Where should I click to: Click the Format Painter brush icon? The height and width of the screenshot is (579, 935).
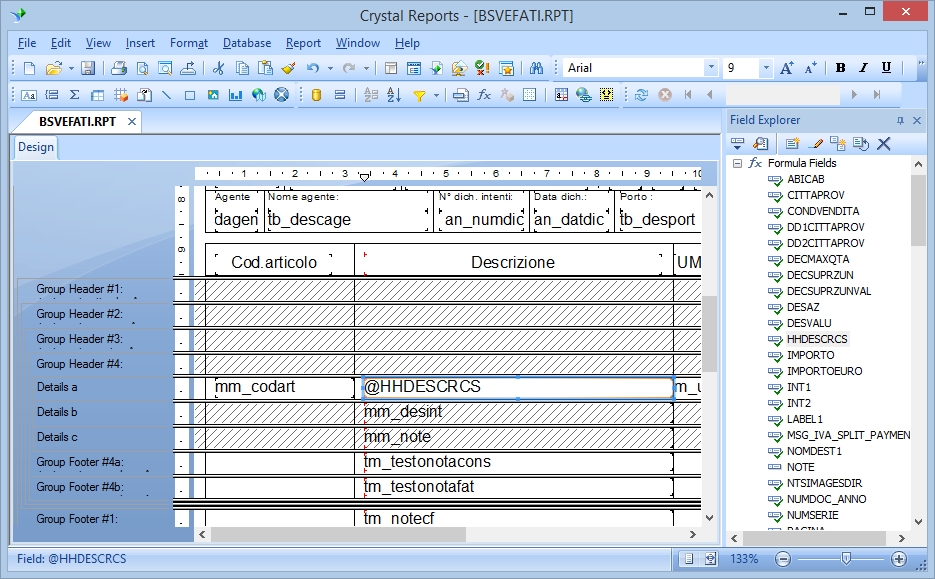288,68
